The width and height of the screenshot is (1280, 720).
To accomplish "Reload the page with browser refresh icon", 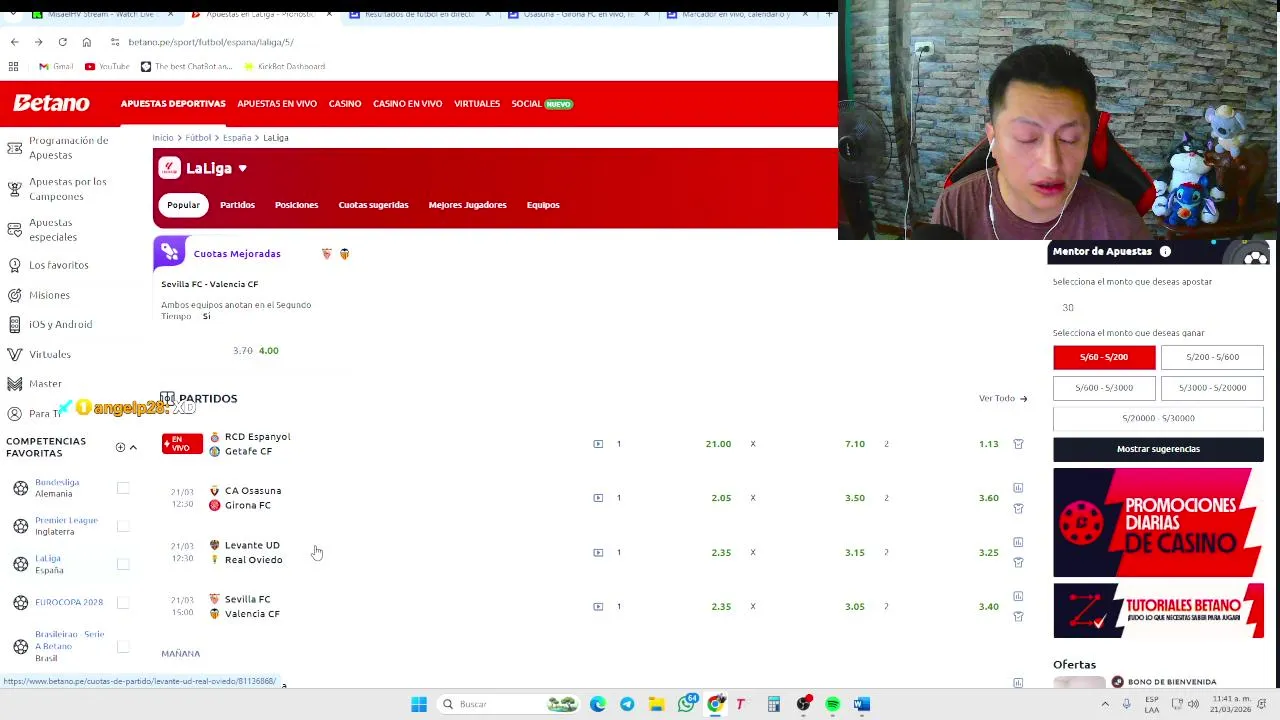I will click(x=62, y=42).
